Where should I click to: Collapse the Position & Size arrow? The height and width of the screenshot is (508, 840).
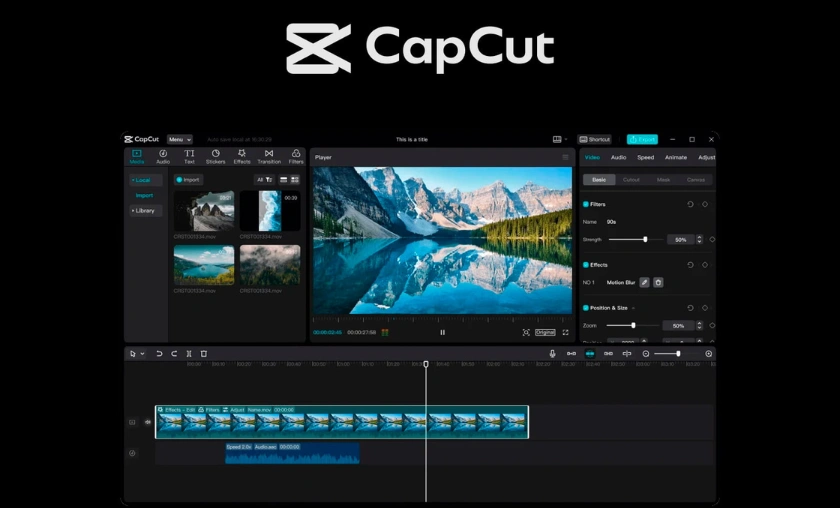633,308
